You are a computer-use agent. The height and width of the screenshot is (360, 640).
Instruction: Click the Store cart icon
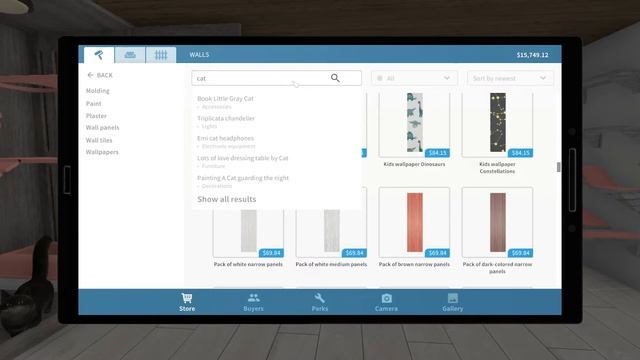click(x=187, y=298)
